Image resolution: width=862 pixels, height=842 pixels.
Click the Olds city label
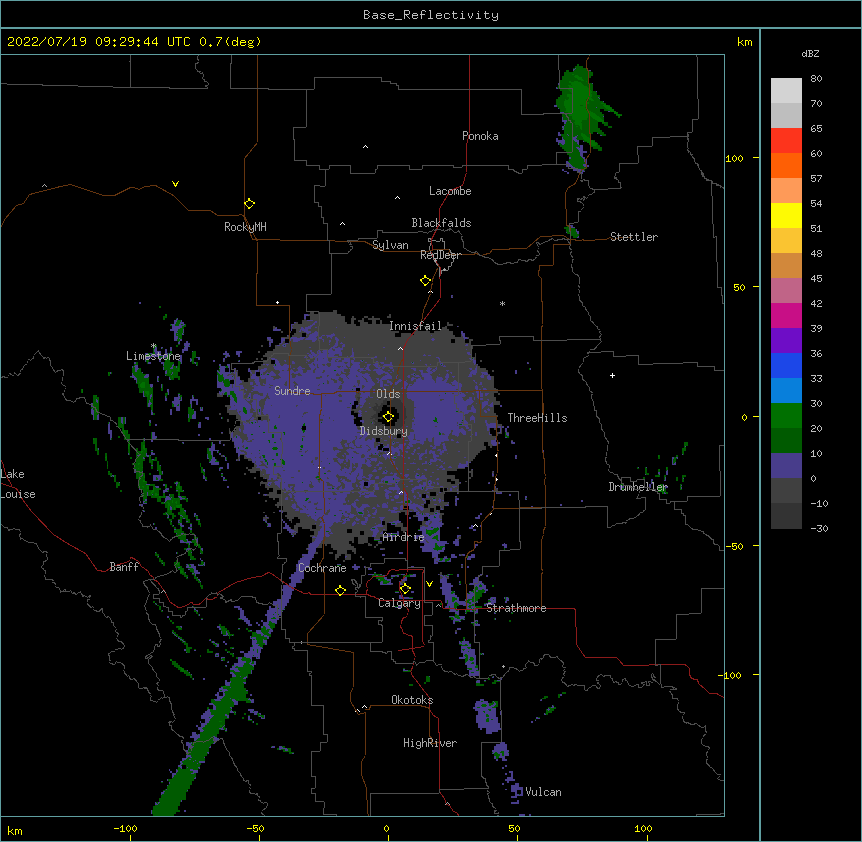388,394
